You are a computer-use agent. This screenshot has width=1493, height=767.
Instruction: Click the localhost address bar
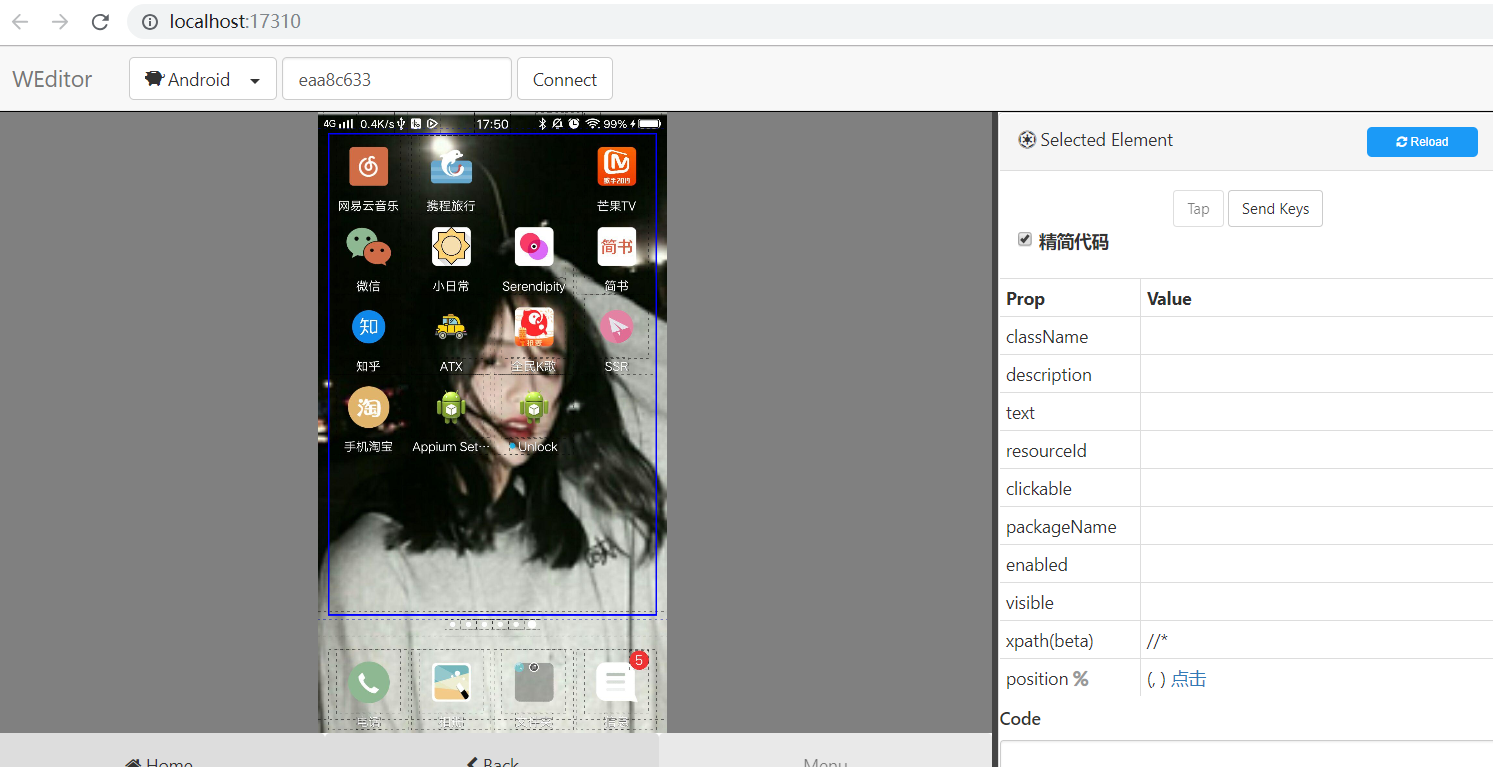810,21
